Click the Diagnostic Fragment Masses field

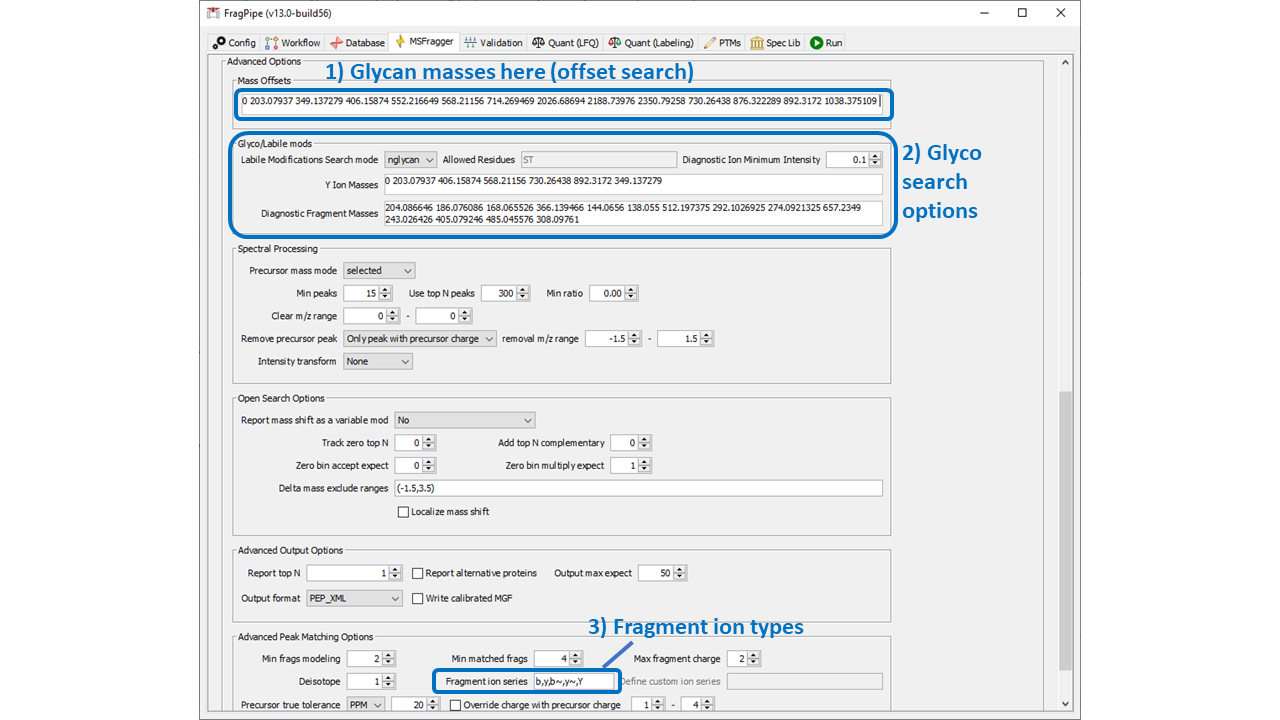point(633,213)
